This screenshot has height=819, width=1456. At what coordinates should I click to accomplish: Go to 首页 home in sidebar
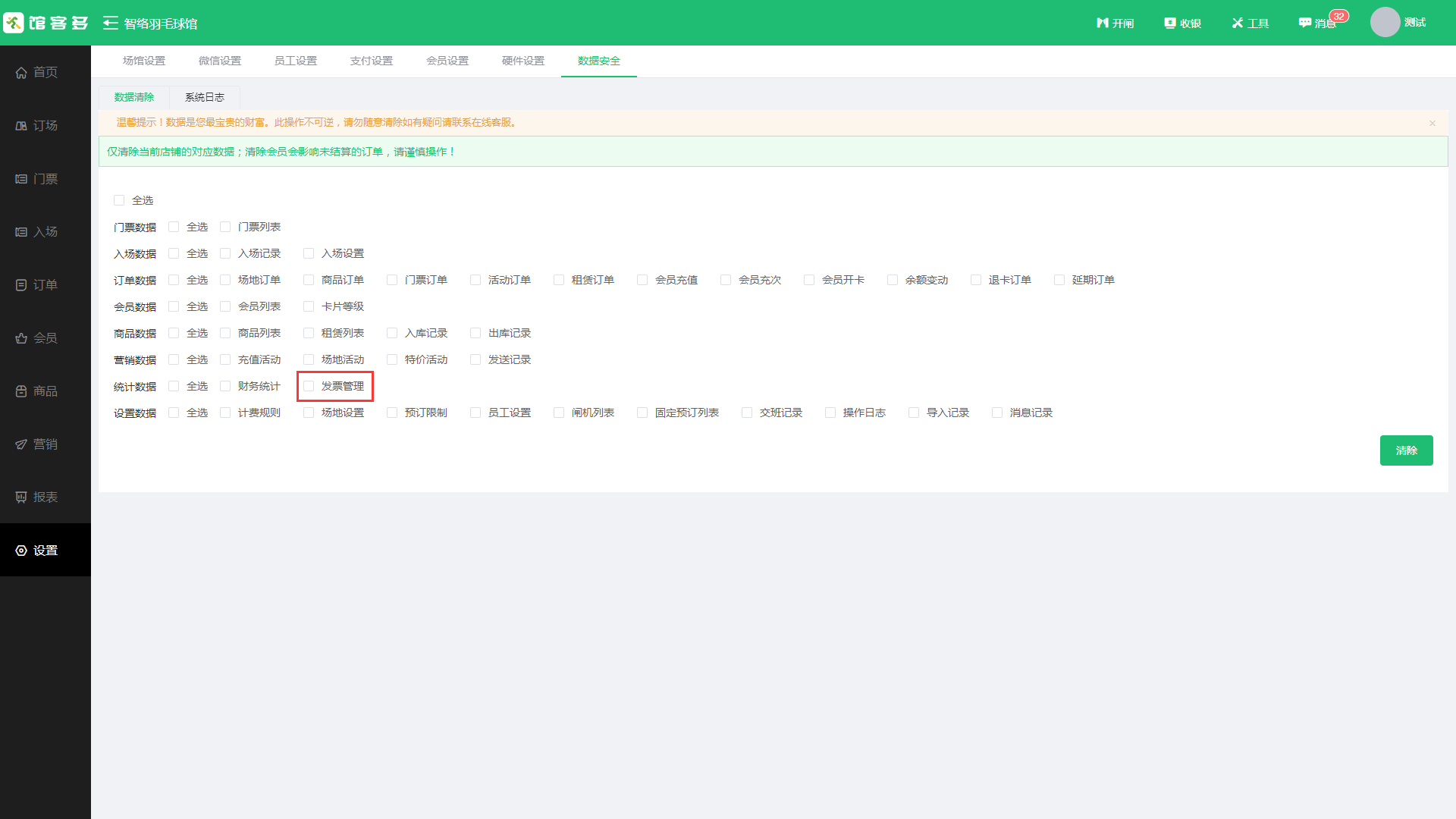(x=45, y=72)
